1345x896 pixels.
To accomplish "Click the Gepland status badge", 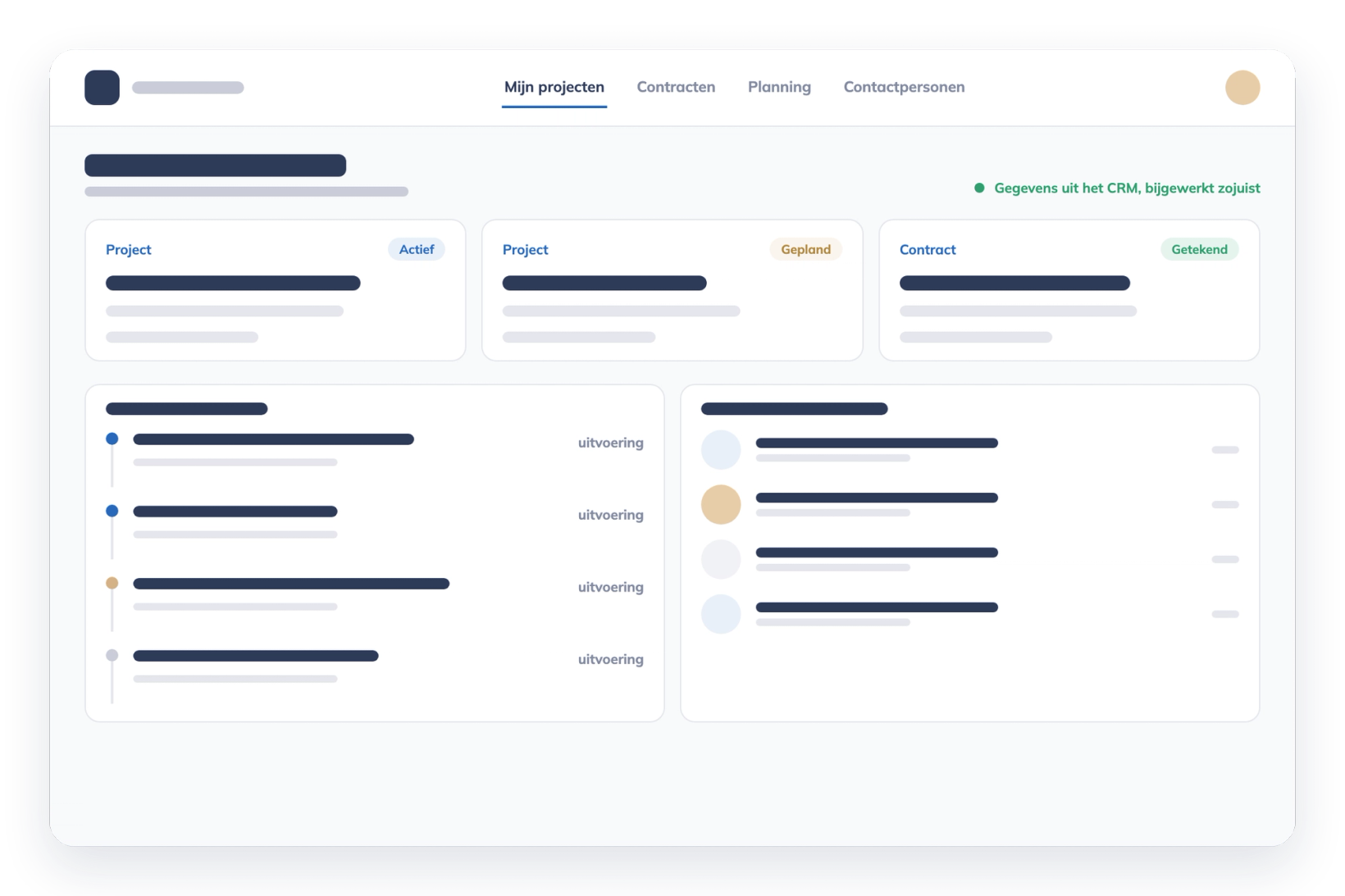I will [805, 249].
